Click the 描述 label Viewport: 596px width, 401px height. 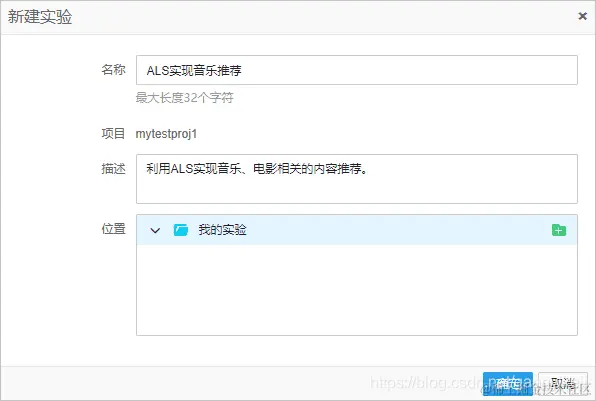pos(113,168)
